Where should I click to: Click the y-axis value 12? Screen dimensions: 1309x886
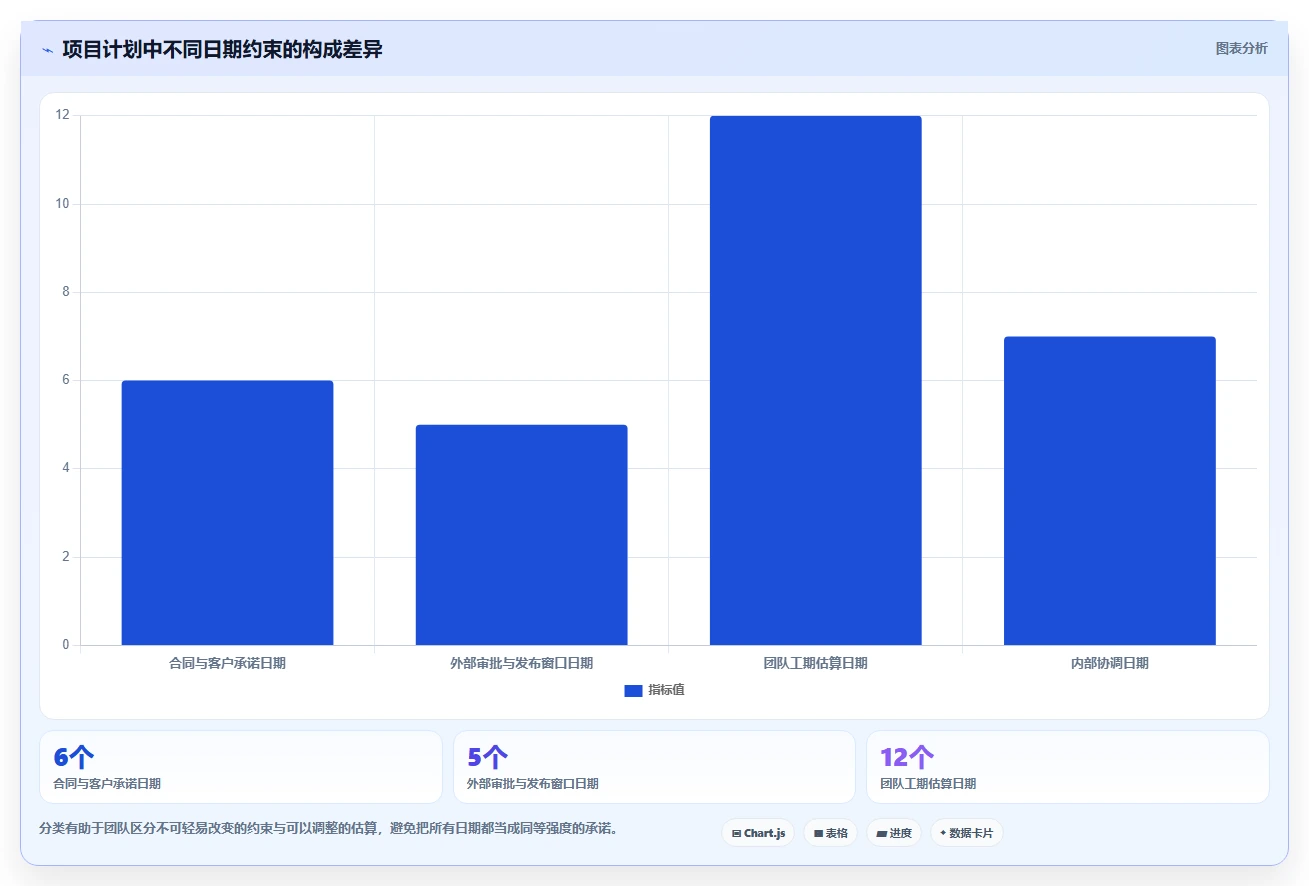click(x=63, y=115)
